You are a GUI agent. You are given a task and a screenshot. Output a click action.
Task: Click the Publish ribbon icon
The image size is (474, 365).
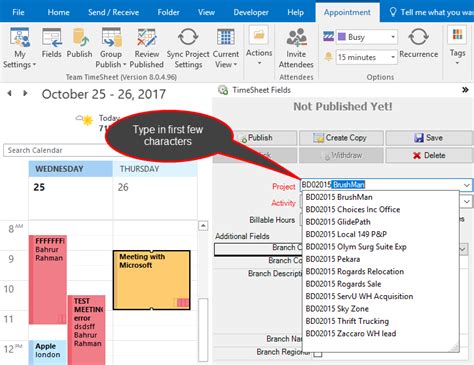[x=79, y=43]
